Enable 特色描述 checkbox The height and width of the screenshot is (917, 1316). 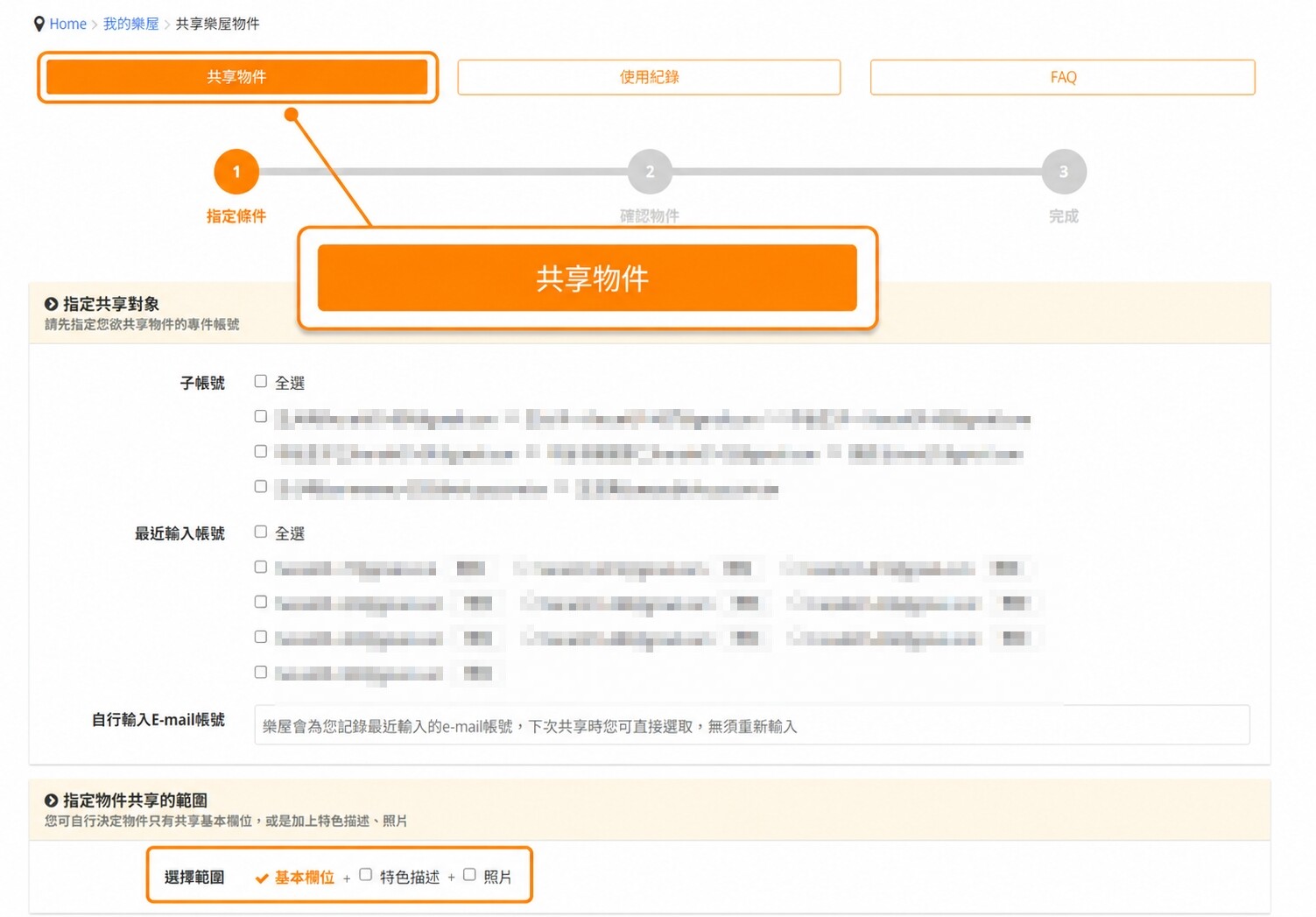pyautogui.click(x=366, y=875)
